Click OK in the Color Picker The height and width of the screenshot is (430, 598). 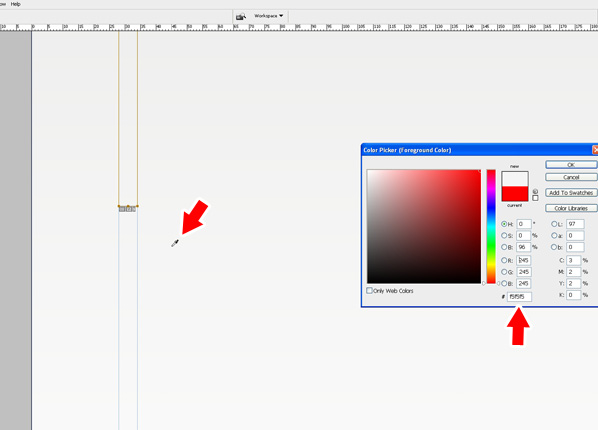(x=571, y=165)
